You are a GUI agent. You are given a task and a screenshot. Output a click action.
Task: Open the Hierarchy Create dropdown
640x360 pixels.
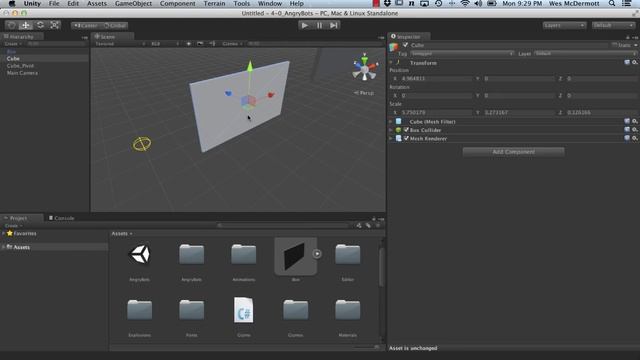coord(13,44)
